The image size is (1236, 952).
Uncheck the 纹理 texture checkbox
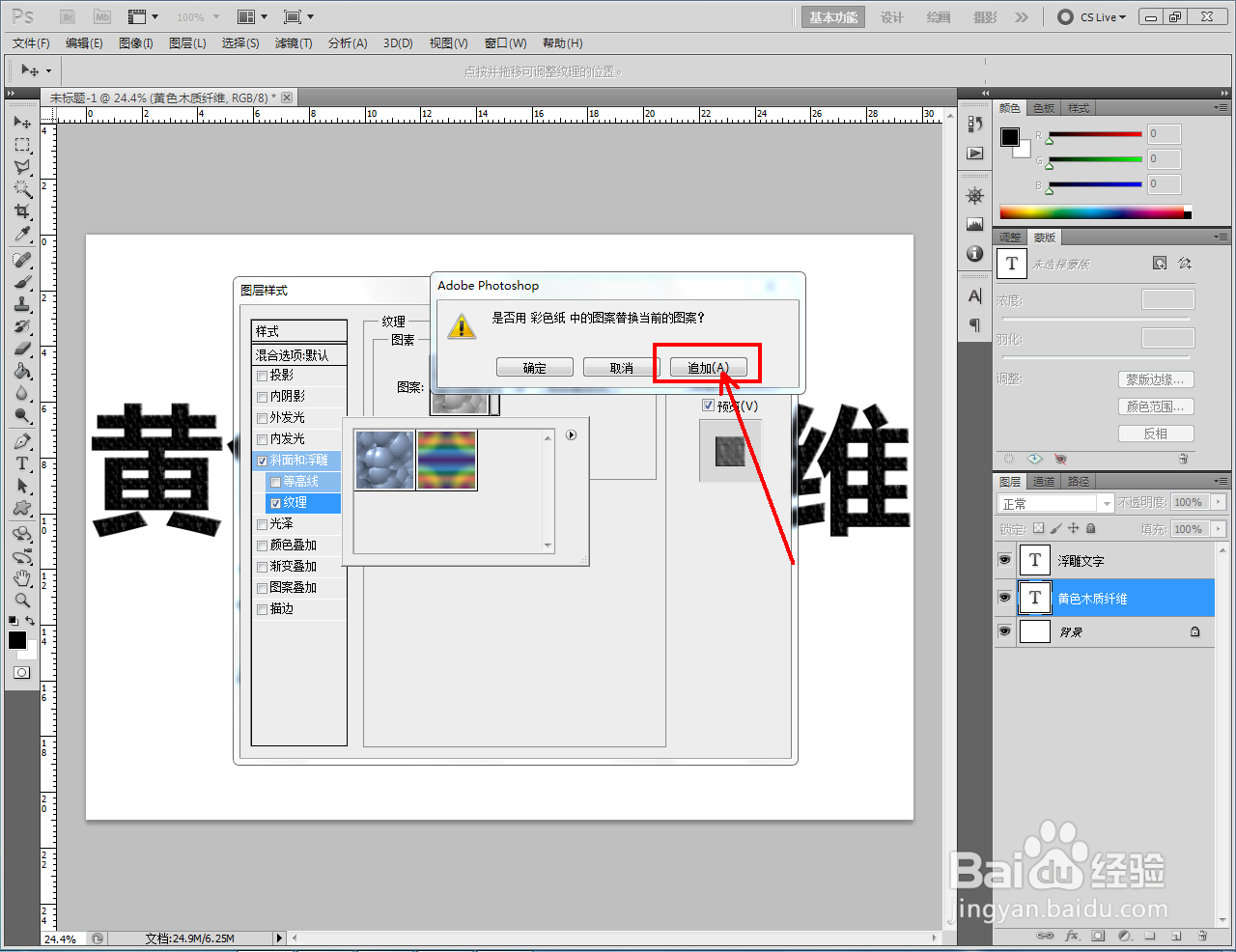pos(275,503)
